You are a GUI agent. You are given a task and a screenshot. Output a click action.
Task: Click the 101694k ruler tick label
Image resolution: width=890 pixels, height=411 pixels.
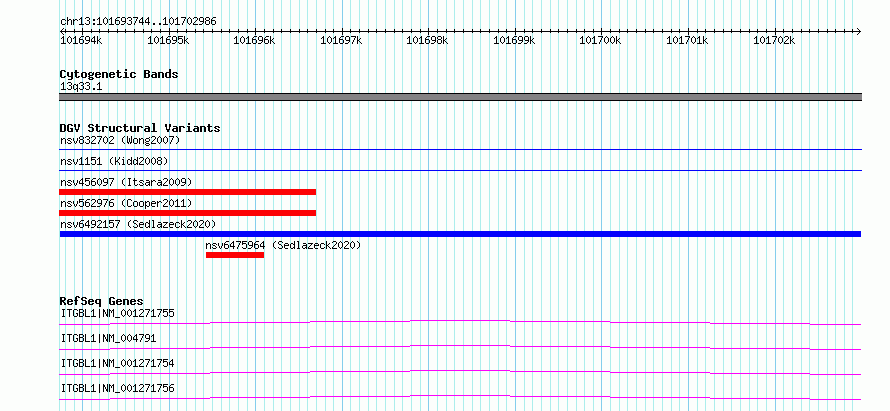81,40
